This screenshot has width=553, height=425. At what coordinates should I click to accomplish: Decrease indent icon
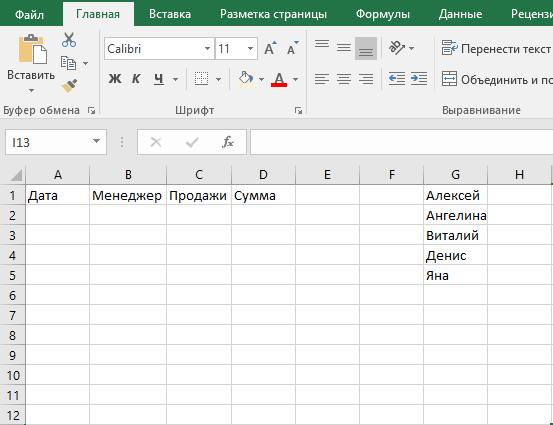pyautogui.click(x=397, y=79)
